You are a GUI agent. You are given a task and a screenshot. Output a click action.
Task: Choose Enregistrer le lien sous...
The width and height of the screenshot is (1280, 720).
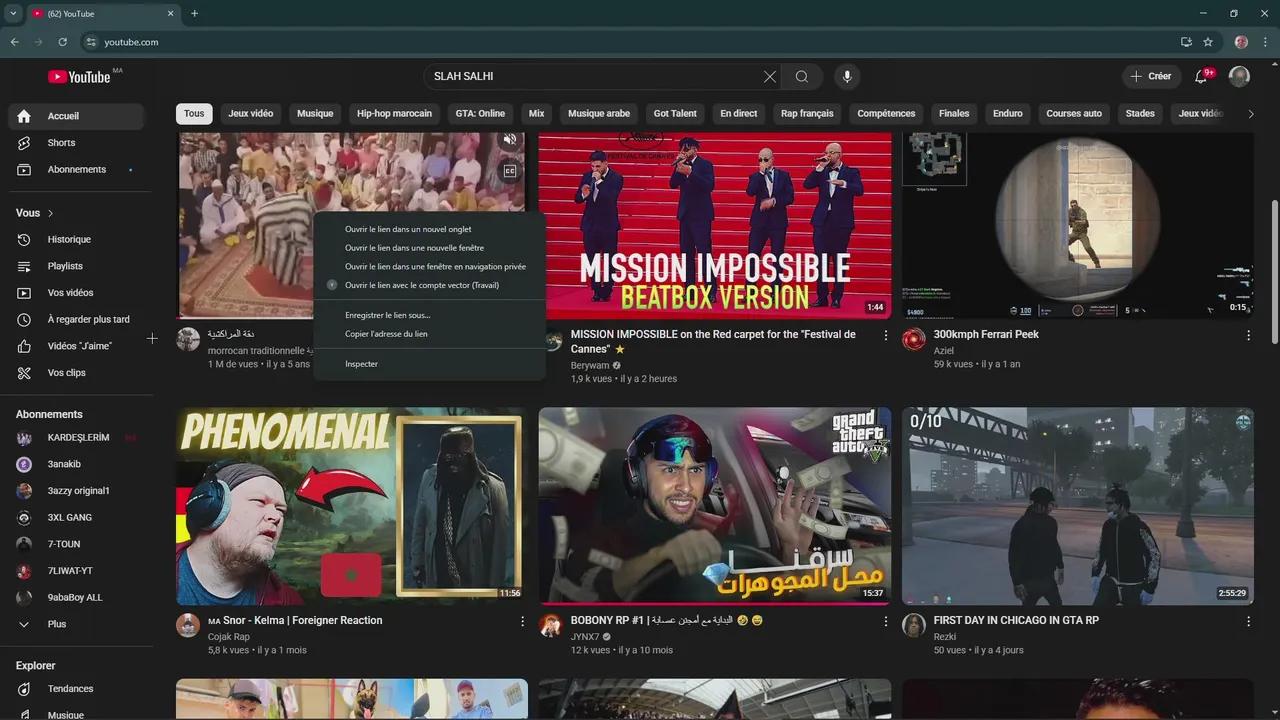pos(429,315)
